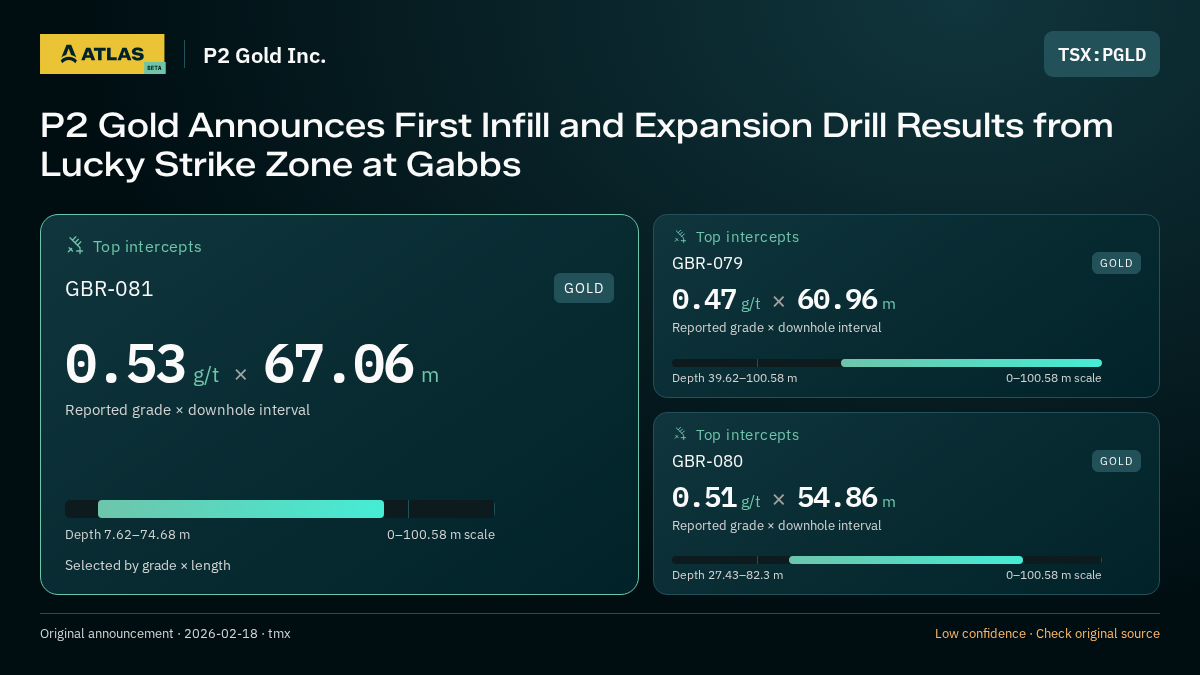Viewport: 1200px width, 675px height.
Task: Click 'Top intercepts' label in GBR-080 card
Action: tap(747, 435)
